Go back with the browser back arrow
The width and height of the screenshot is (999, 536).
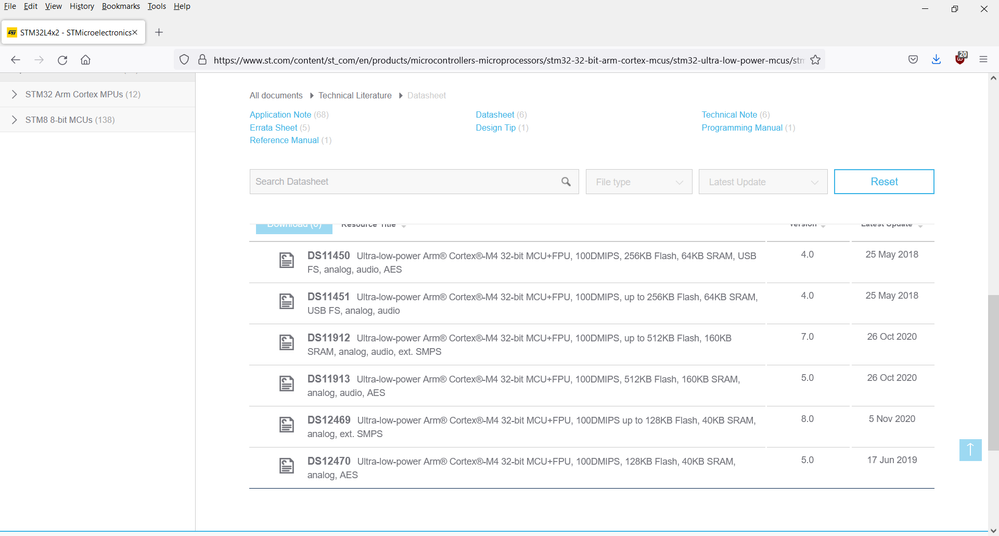[x=15, y=60]
